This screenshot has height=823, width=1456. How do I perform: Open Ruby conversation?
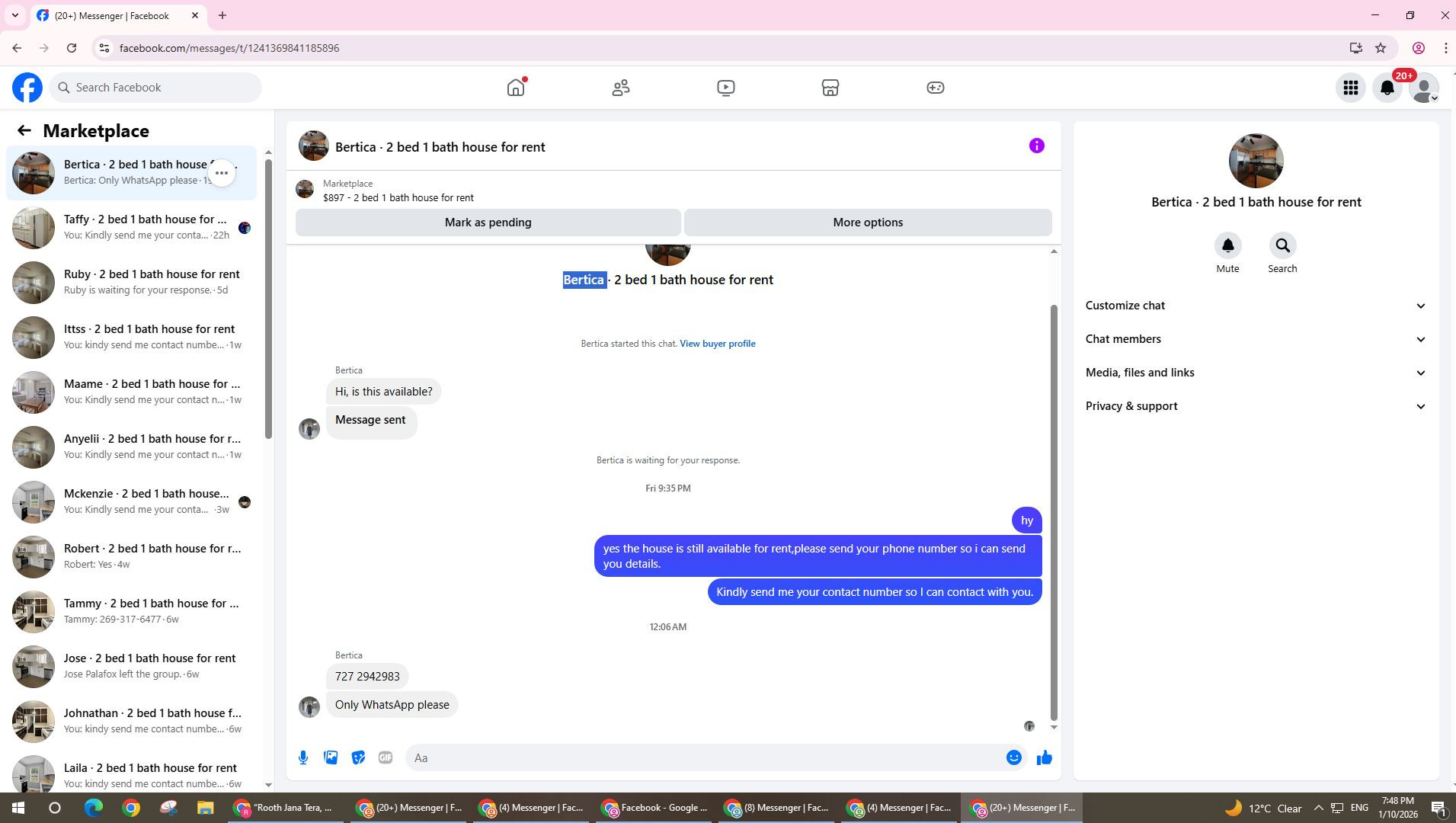coord(131,283)
